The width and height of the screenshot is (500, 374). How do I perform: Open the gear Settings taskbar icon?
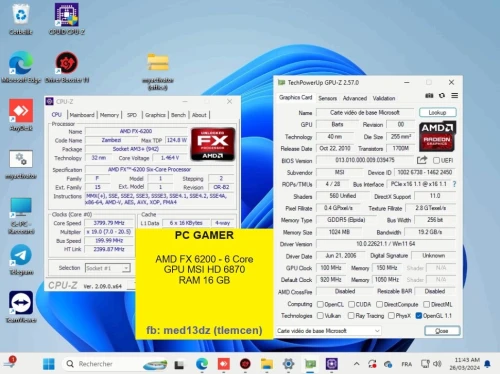pos(288,364)
